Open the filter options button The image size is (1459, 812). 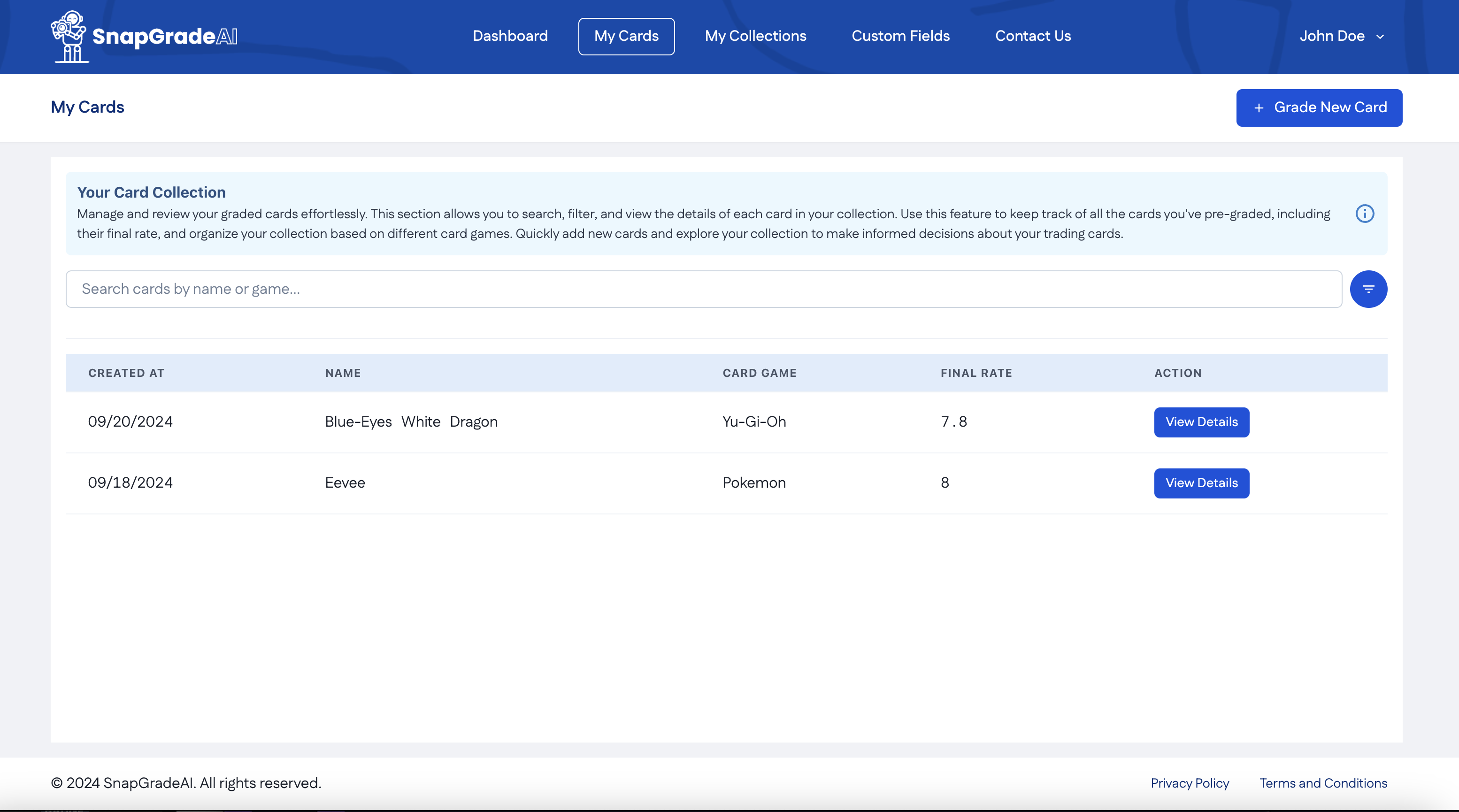(x=1368, y=289)
